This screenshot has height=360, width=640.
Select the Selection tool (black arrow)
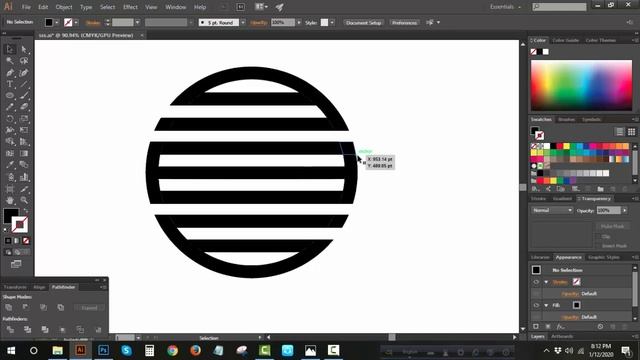(10, 49)
